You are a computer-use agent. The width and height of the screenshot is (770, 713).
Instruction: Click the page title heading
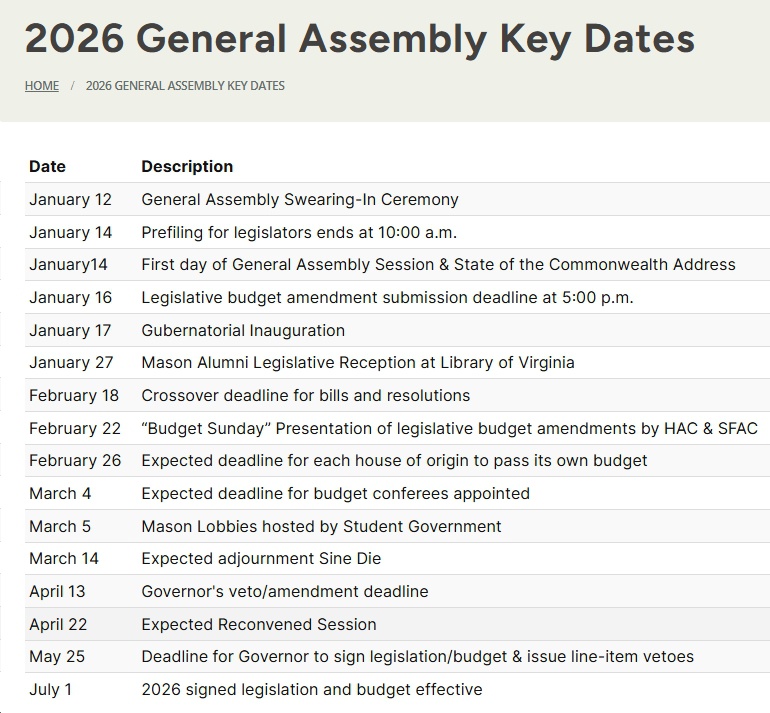click(359, 39)
